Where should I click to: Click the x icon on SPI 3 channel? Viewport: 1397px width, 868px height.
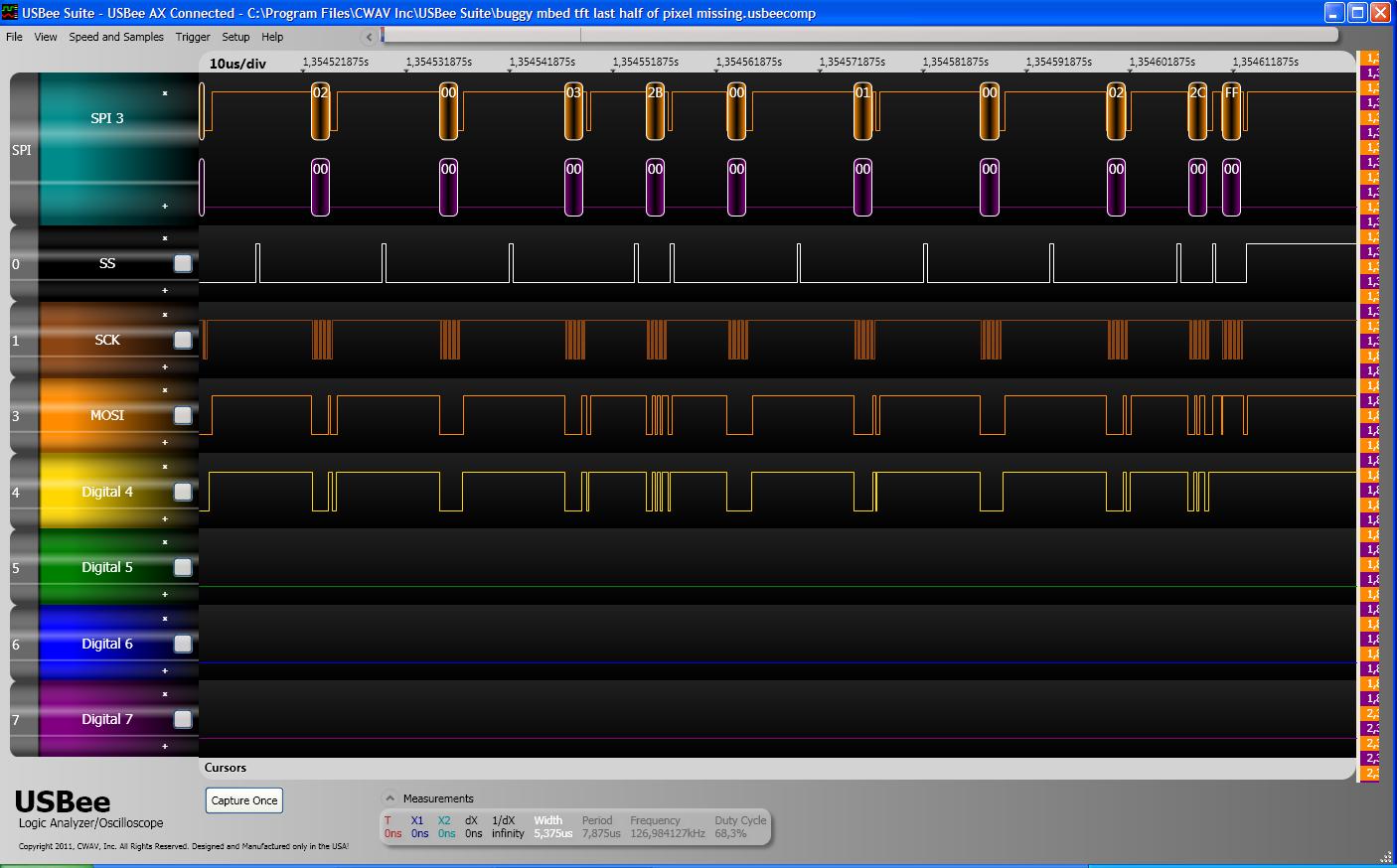165,93
